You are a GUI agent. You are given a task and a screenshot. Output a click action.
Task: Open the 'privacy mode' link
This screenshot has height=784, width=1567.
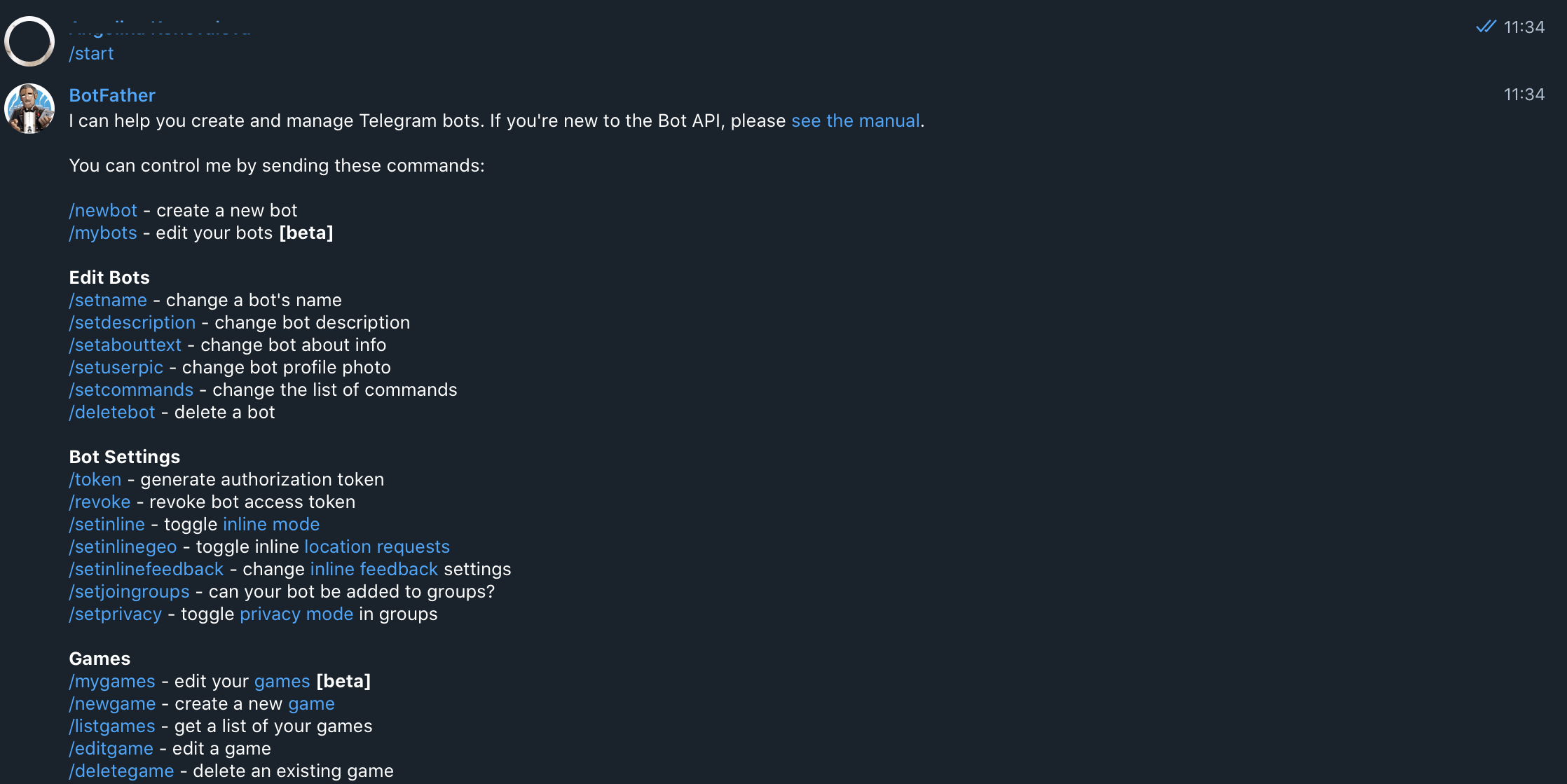[x=296, y=614]
